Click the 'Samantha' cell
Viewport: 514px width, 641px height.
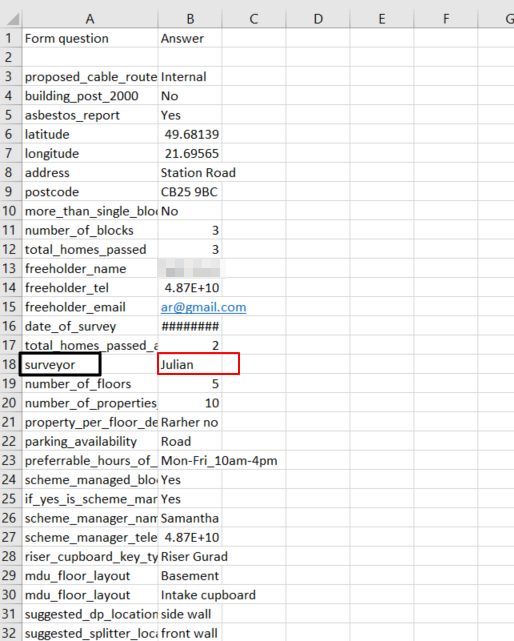[190, 518]
